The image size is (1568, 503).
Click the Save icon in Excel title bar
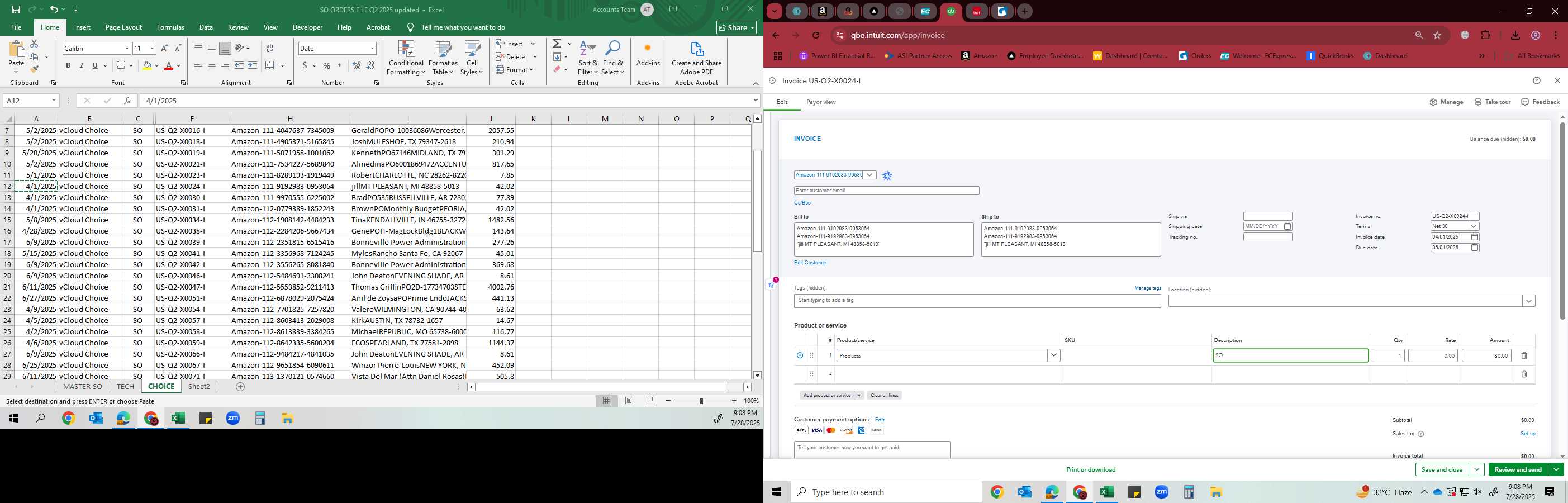point(16,9)
